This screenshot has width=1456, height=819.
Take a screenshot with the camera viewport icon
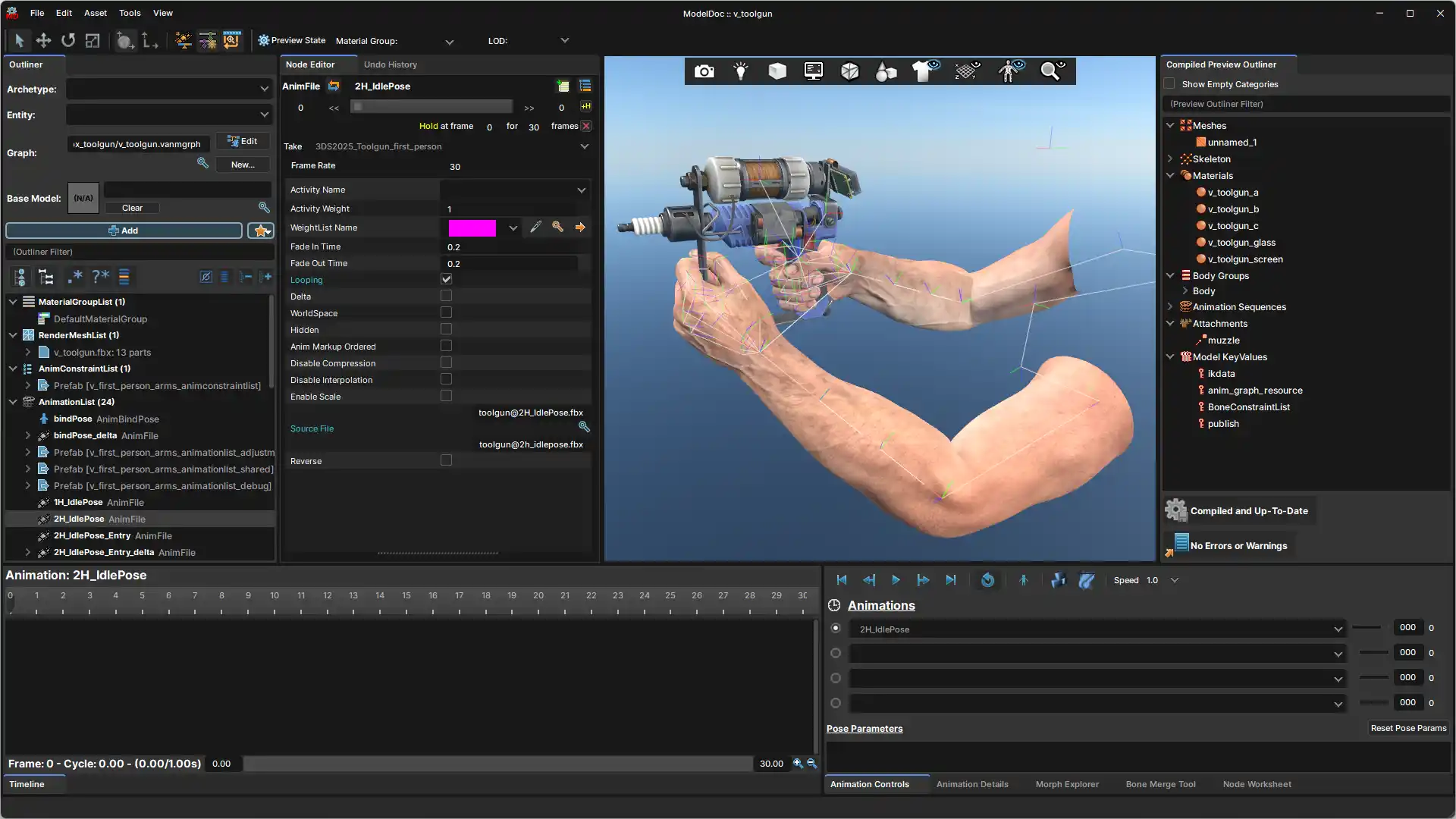click(x=704, y=71)
